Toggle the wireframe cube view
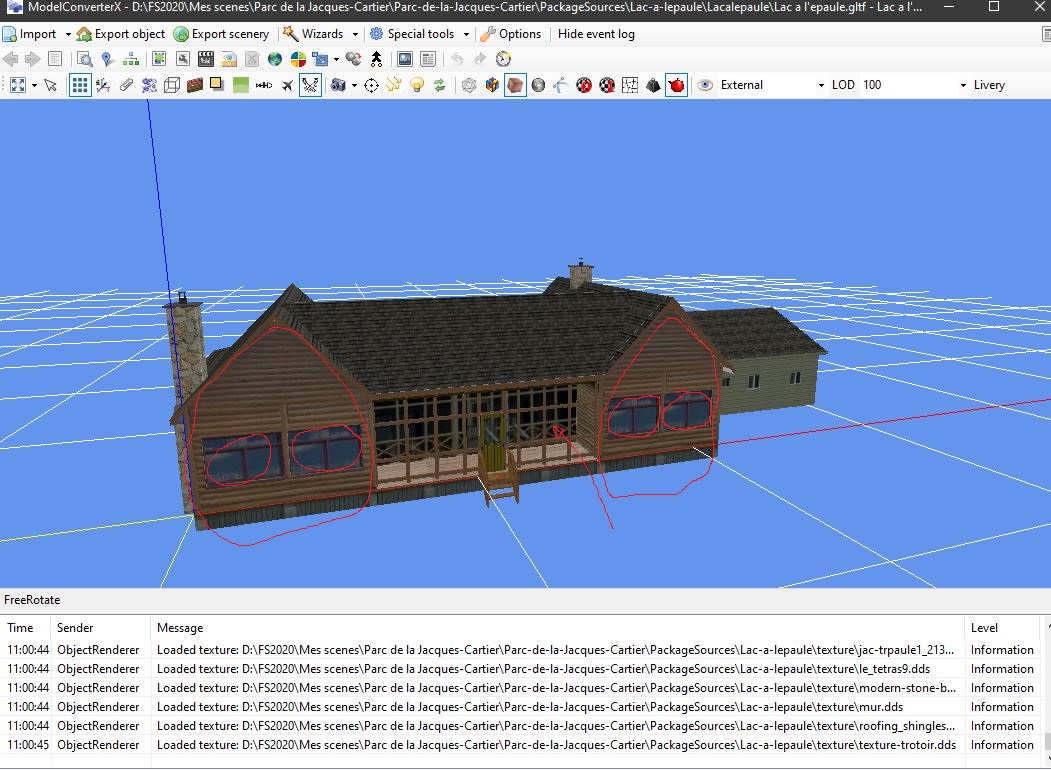The height and width of the screenshot is (770, 1051). tap(172, 85)
